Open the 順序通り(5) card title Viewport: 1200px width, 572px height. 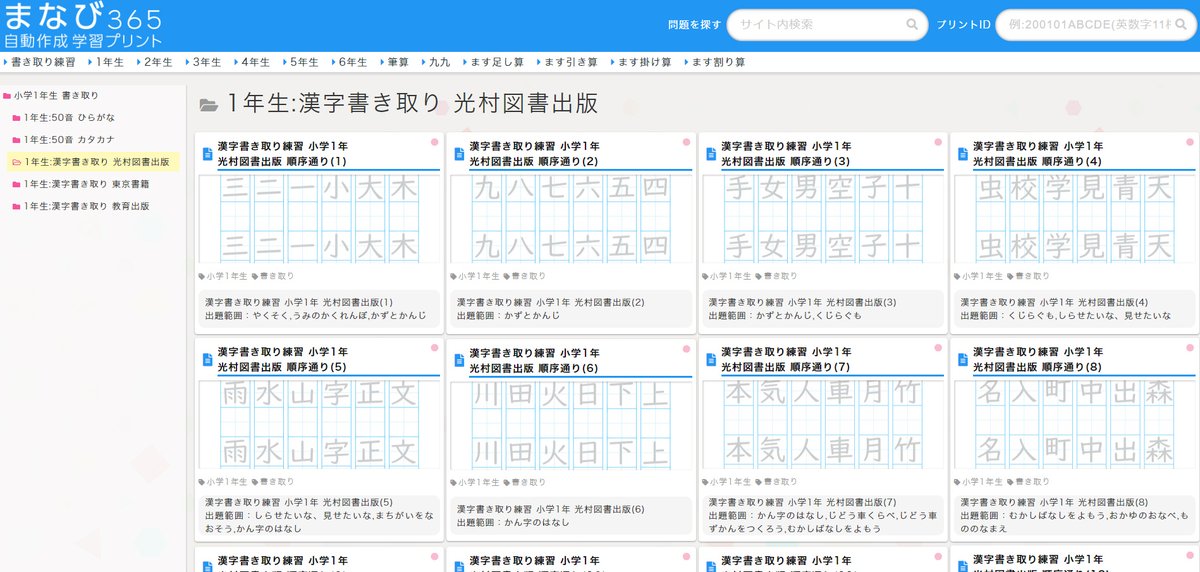283,359
